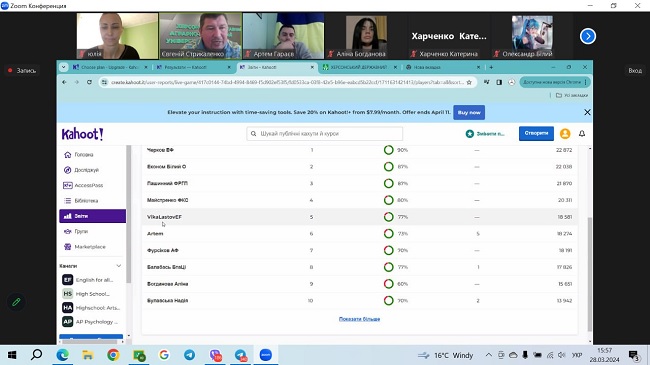Screen dimensions: 650x365
Task: Open the Library item in sidebar
Action: pyautogui.click(x=81, y=201)
